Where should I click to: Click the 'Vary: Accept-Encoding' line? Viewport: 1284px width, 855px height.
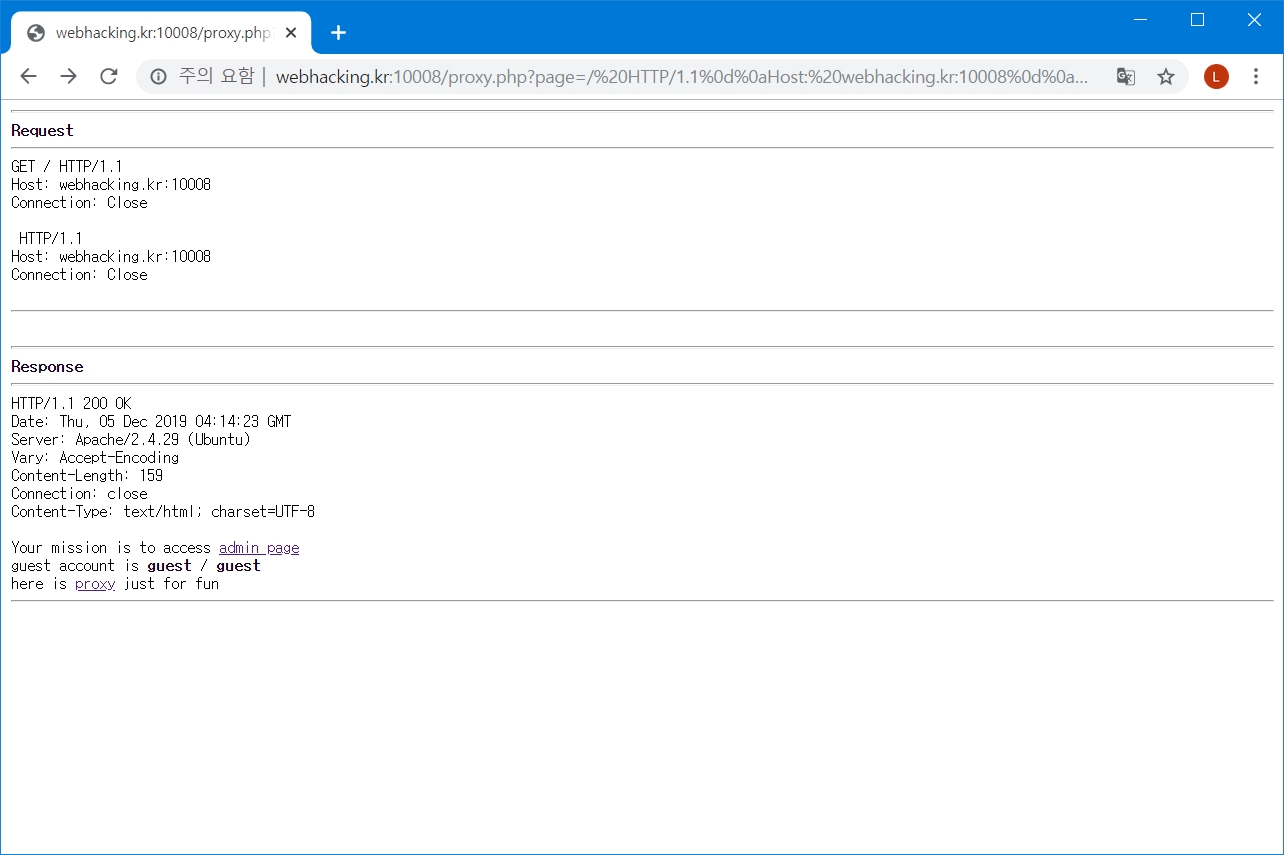click(x=95, y=457)
